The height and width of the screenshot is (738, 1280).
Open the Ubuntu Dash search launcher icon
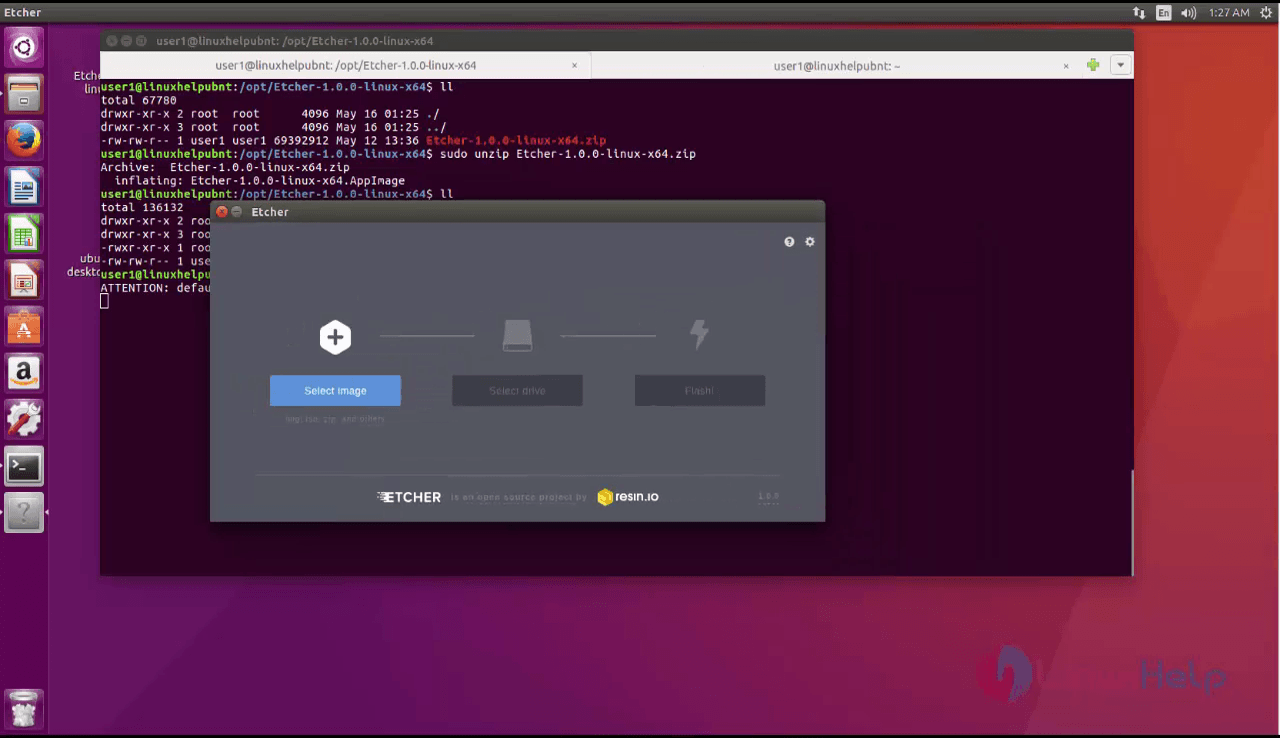(x=24, y=47)
